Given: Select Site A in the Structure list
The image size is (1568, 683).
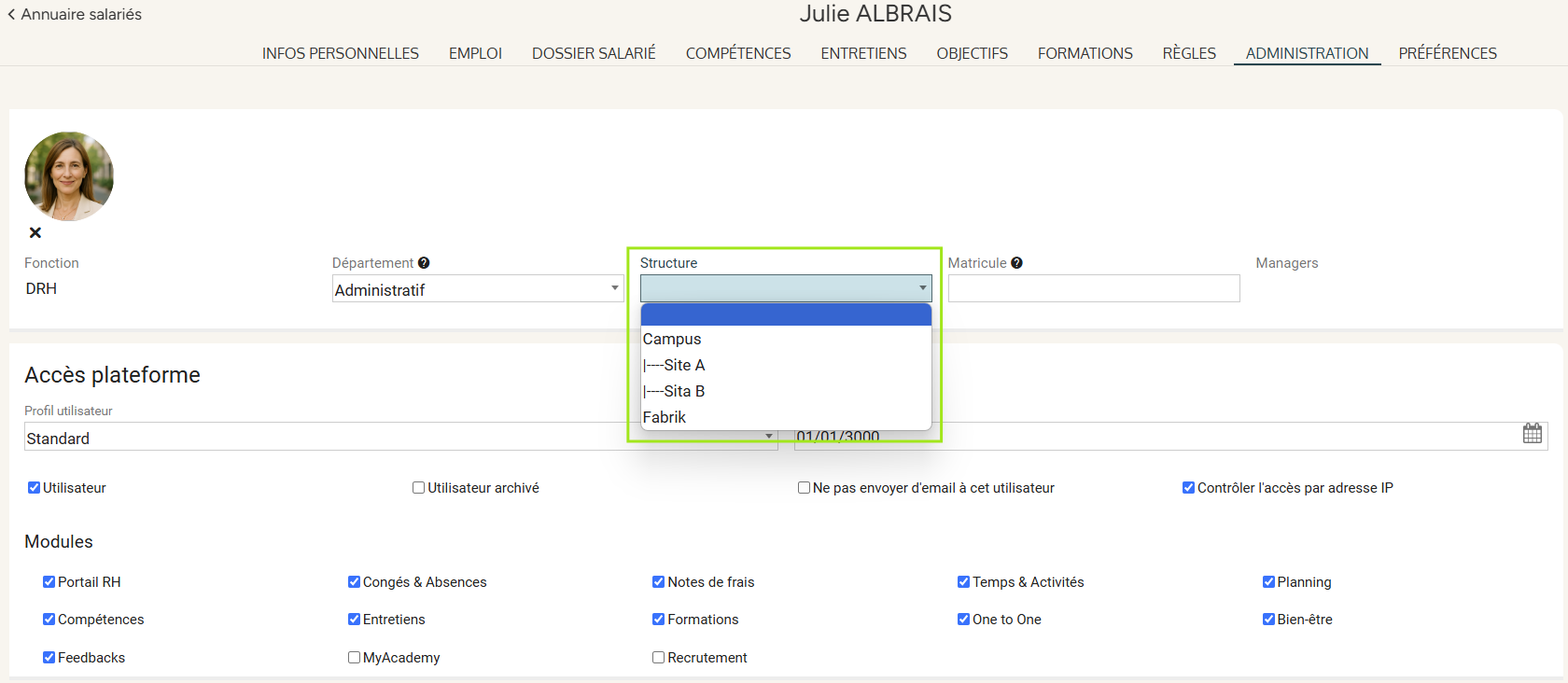Looking at the screenshot, I should click(683, 366).
